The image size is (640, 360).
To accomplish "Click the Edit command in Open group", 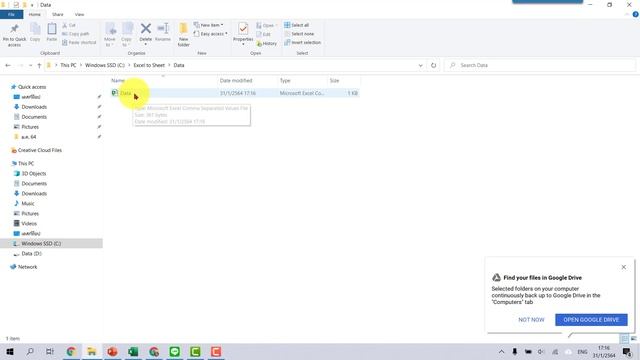I will click(264, 34).
